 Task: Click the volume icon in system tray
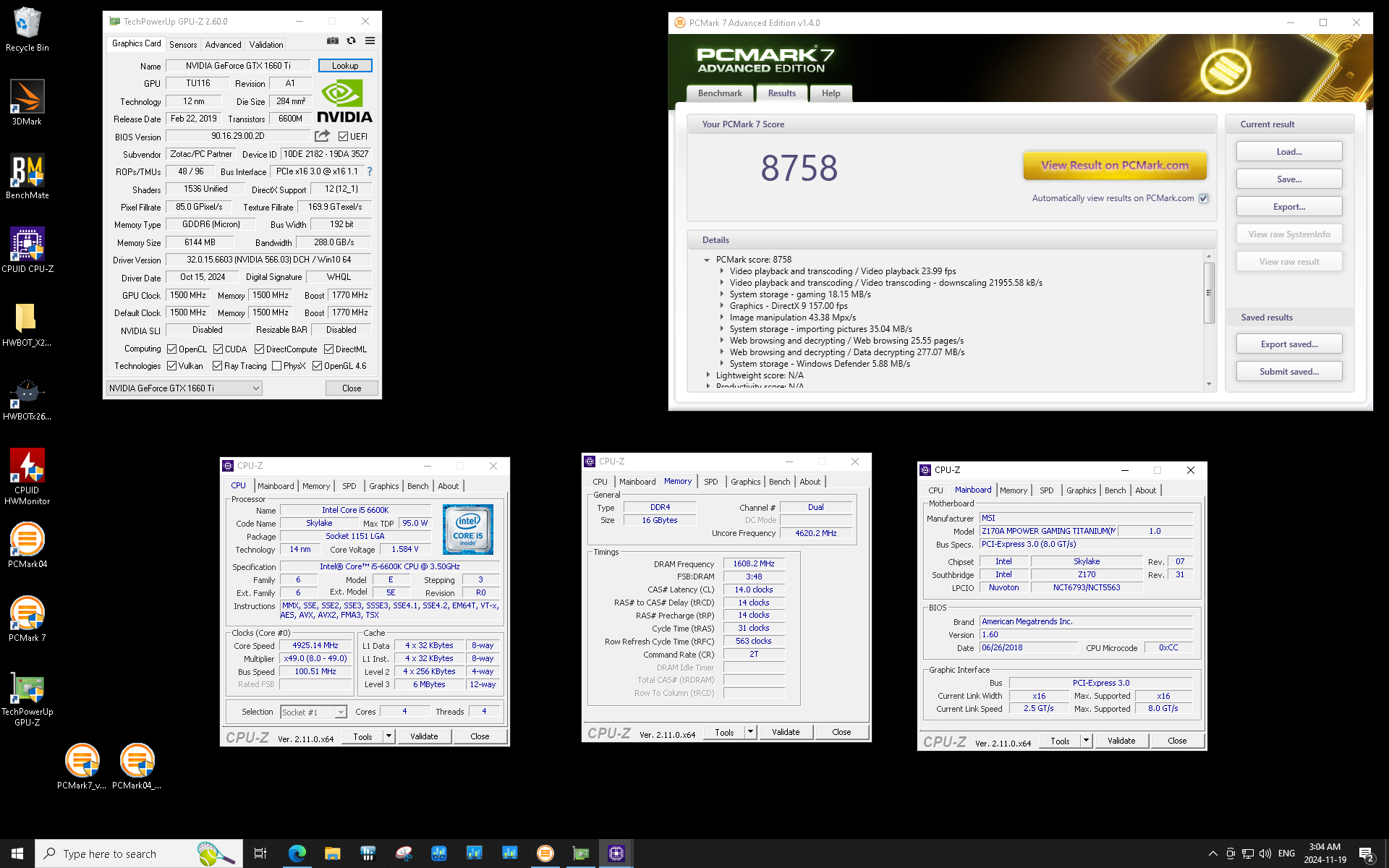(x=1265, y=854)
